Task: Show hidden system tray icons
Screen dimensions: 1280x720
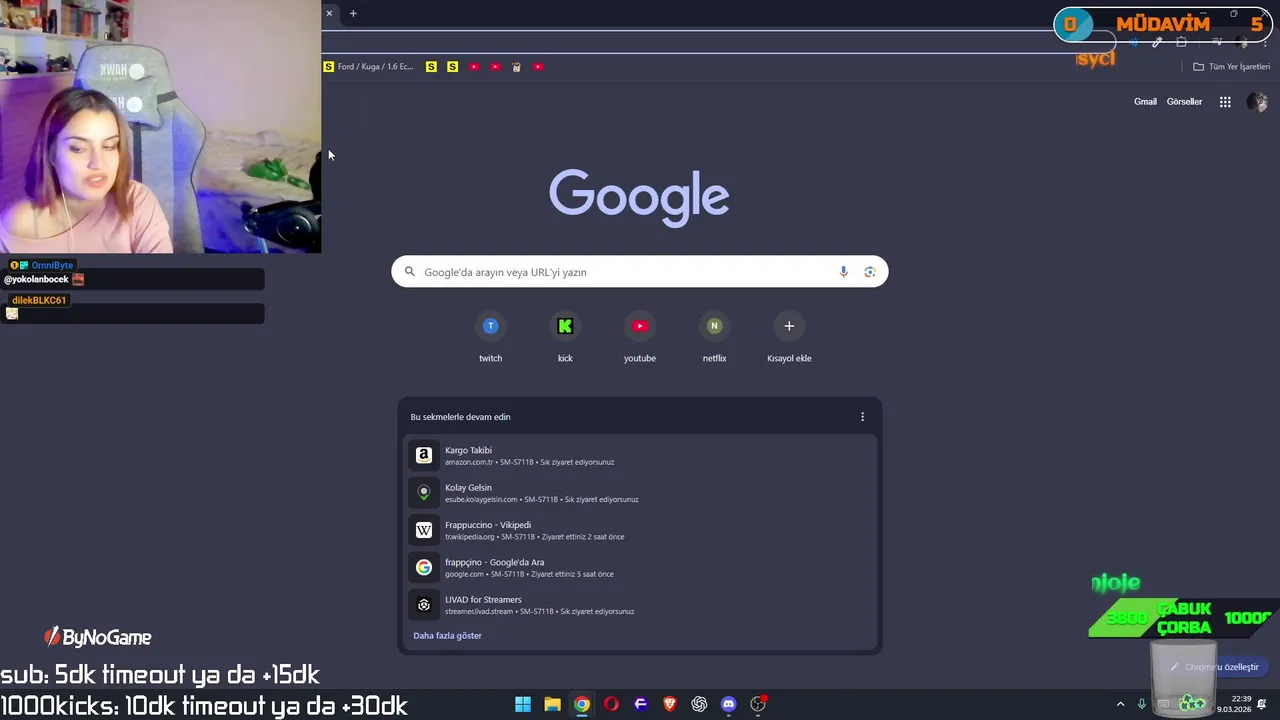Action: point(1120,704)
